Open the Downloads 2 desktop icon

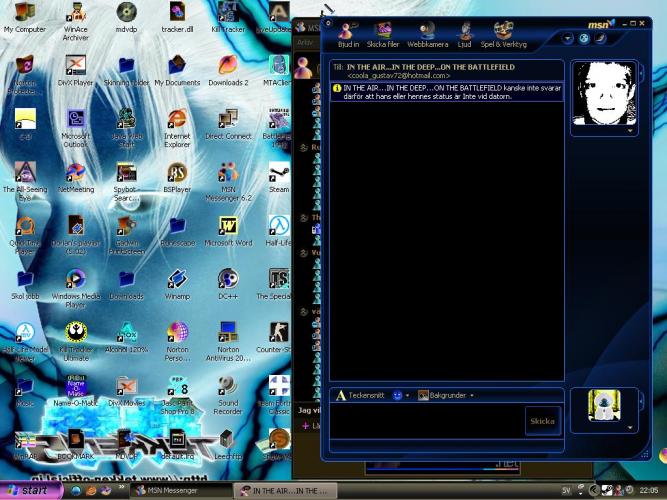(x=228, y=71)
